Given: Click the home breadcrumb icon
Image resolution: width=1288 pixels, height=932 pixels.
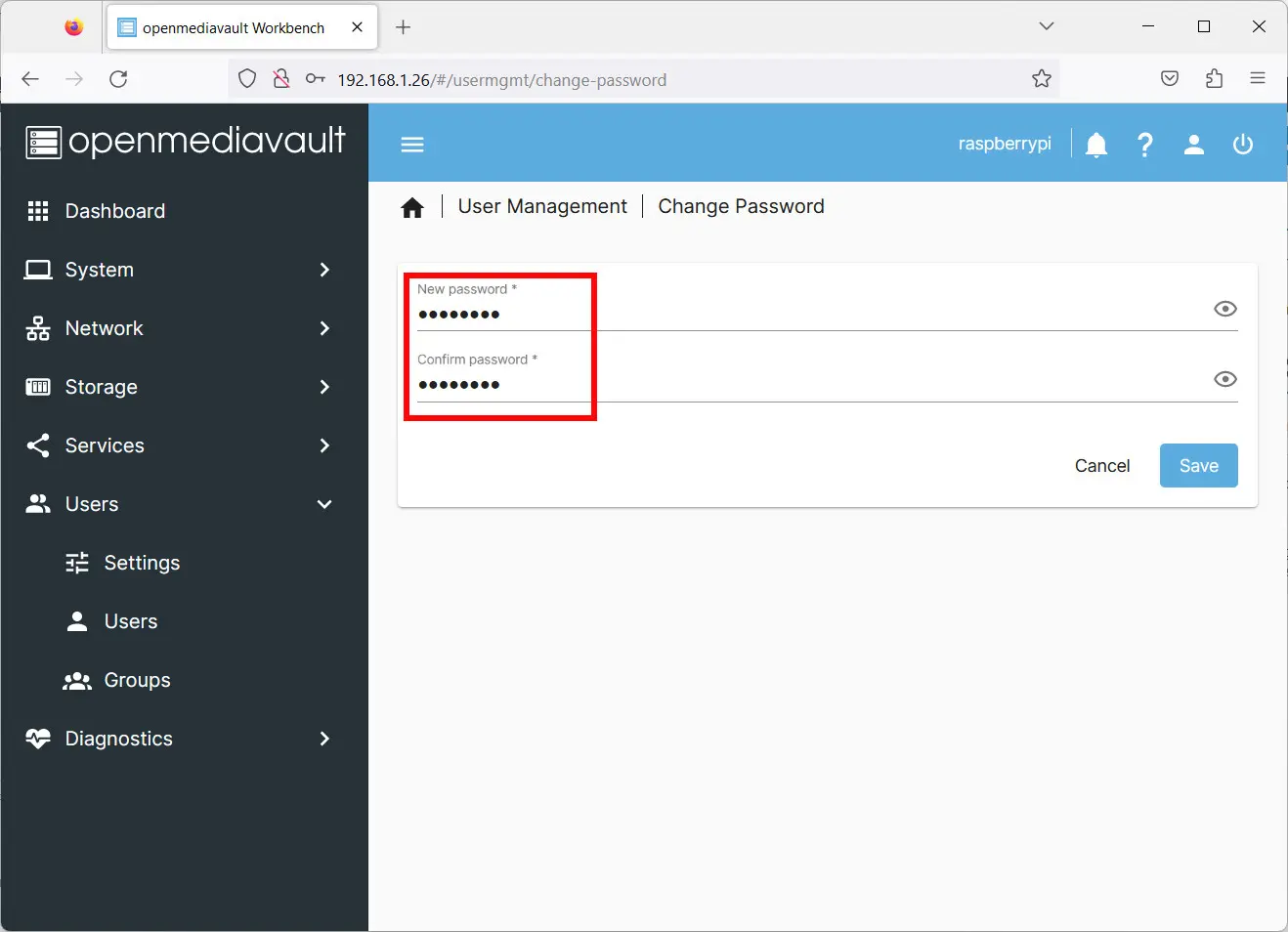Looking at the screenshot, I should [412, 206].
